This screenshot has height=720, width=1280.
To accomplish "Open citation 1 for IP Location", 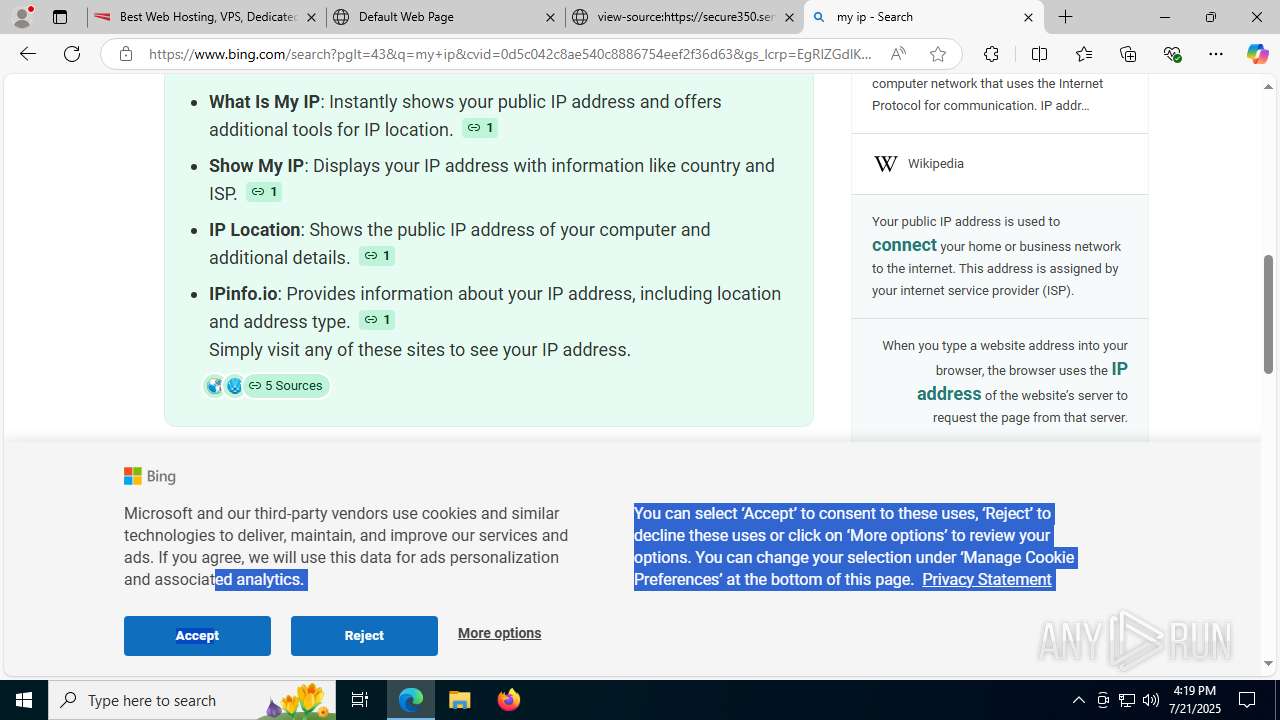I will tap(377, 256).
